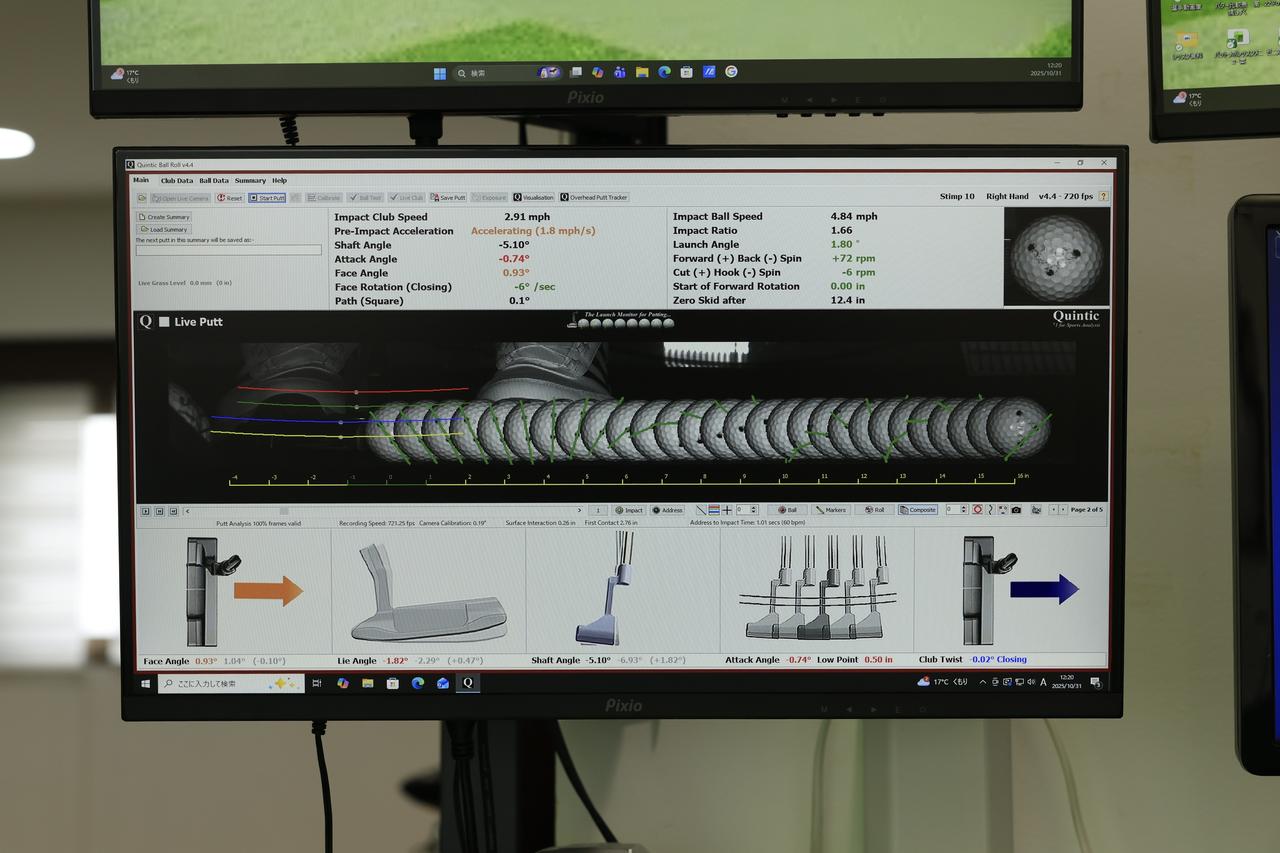The height and width of the screenshot is (853, 1280).
Task: Click the frame scrollbar track
Action: tap(400, 510)
